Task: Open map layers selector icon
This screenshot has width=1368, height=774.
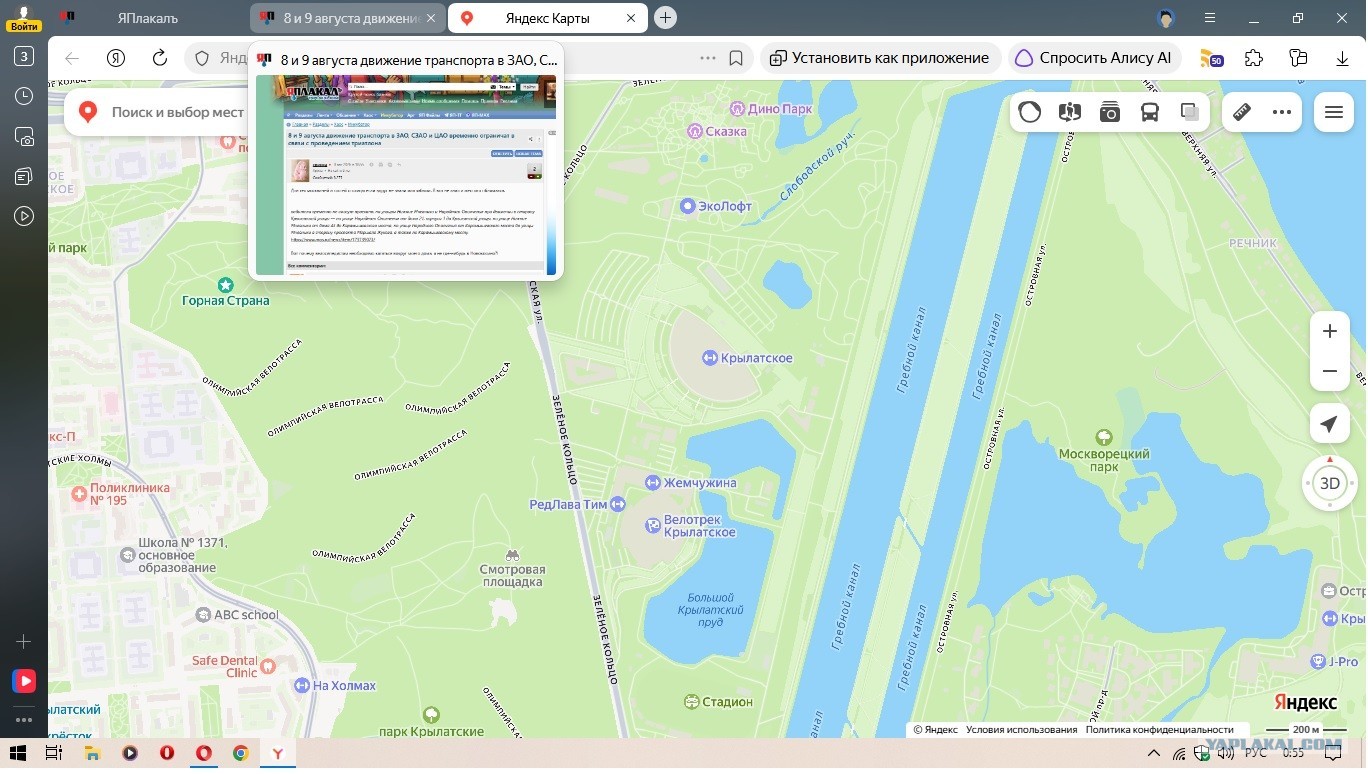Action: pyautogui.click(x=1190, y=112)
